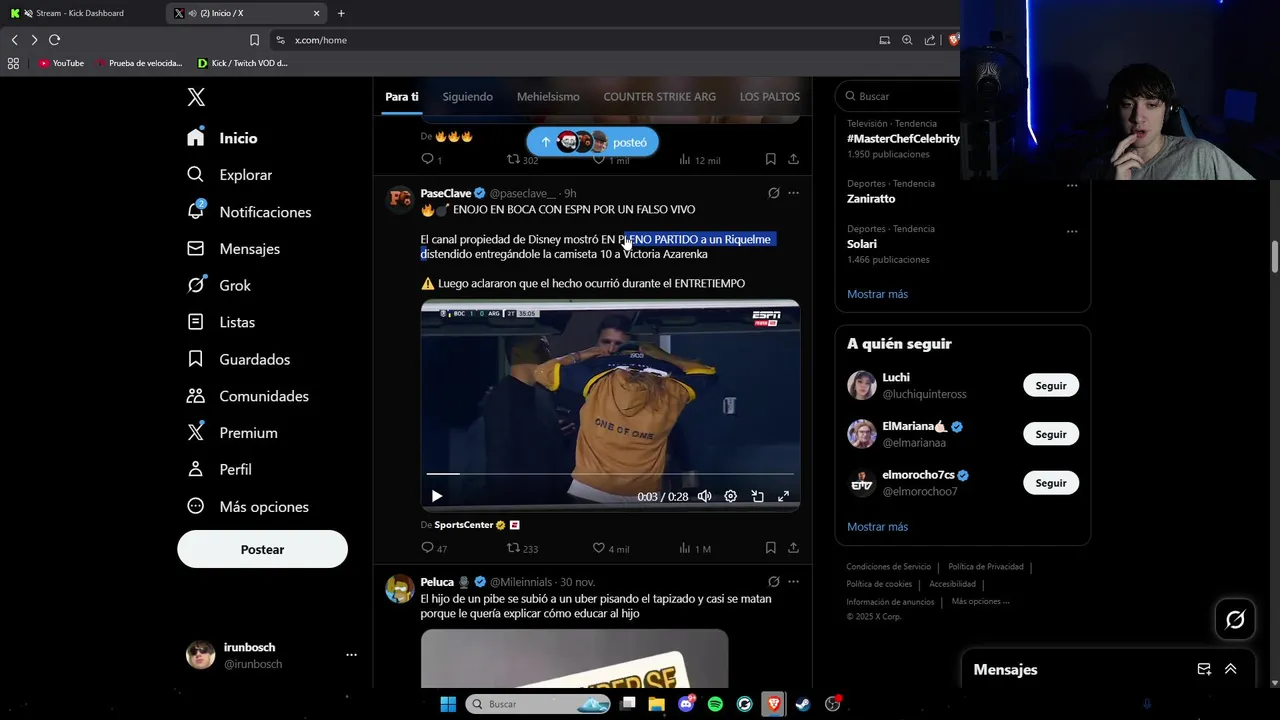Viewport: 1280px width, 720px height.
Task: Open more options on Peluca post
Action: click(793, 582)
